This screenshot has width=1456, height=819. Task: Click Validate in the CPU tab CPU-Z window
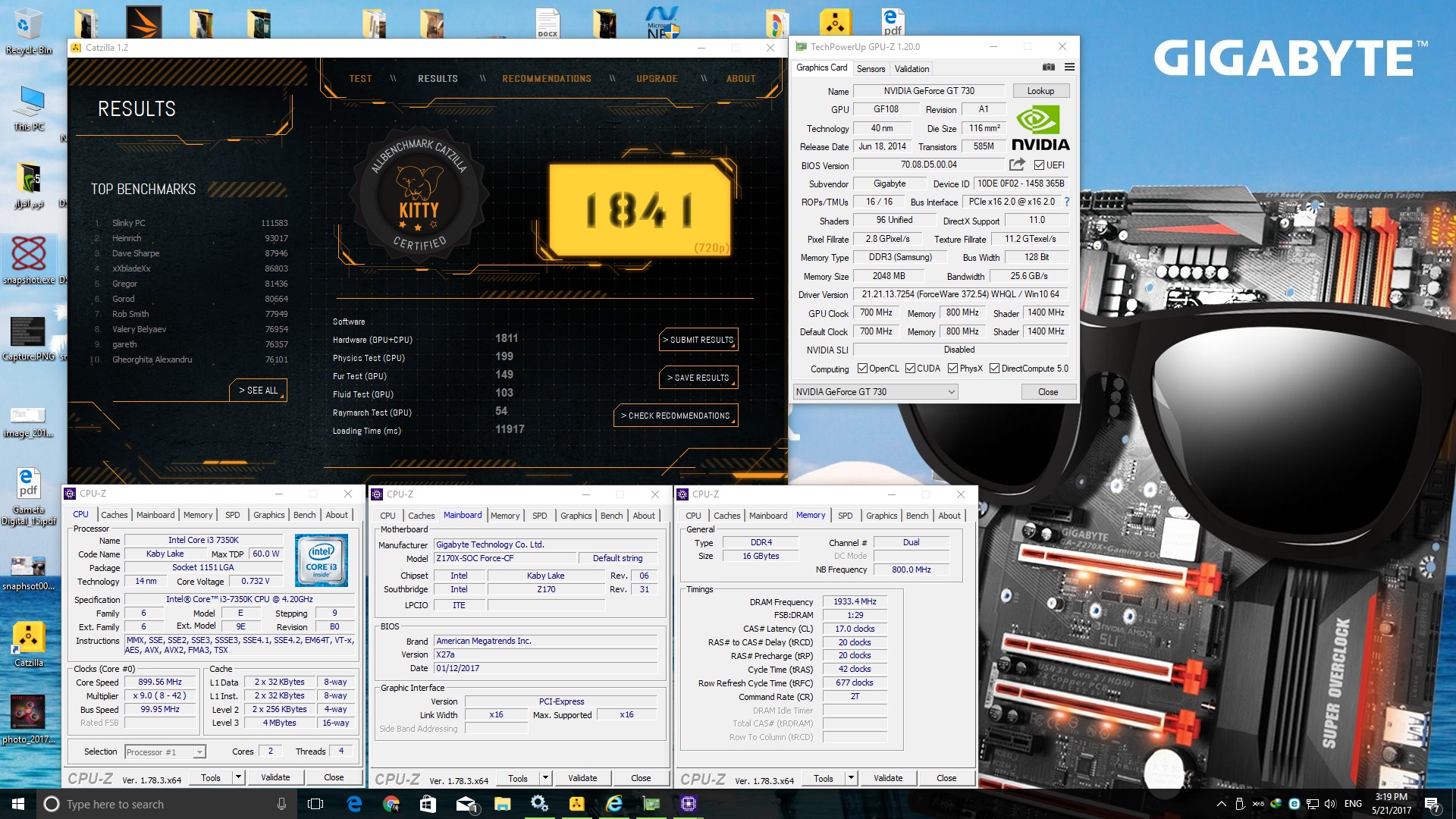click(x=275, y=777)
